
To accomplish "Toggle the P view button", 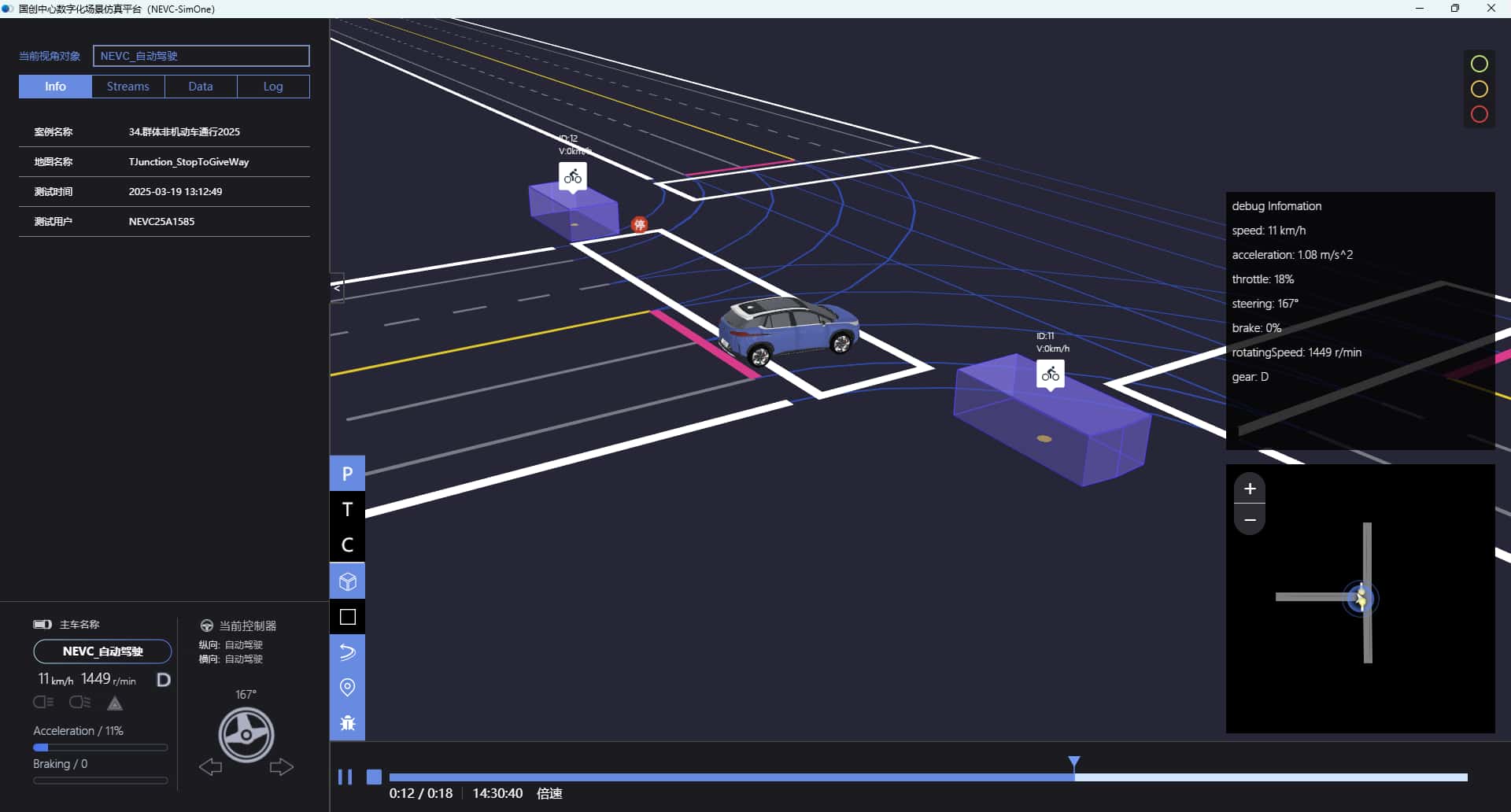I will coord(347,474).
